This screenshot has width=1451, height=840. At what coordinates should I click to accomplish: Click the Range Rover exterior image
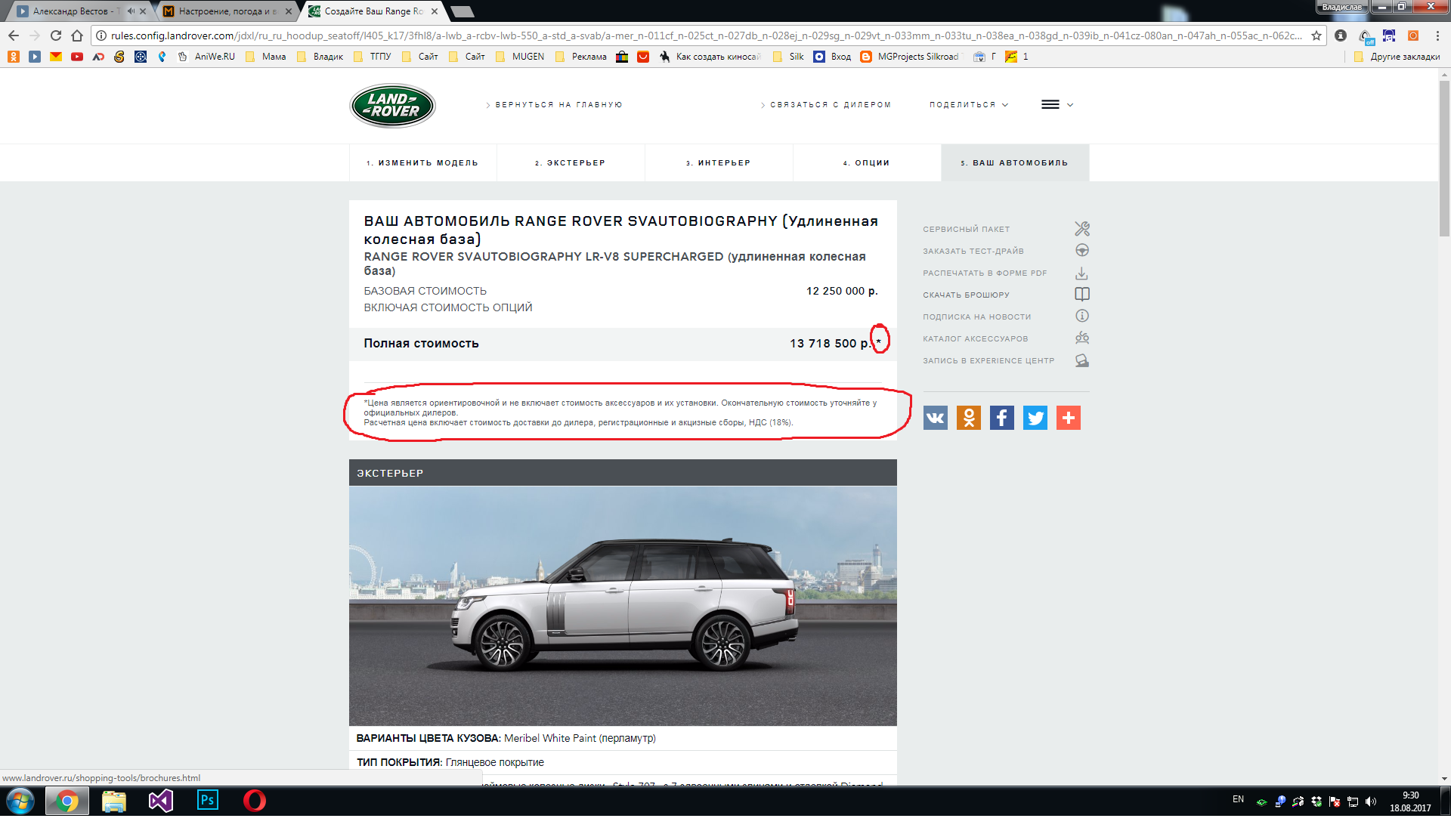click(x=623, y=606)
